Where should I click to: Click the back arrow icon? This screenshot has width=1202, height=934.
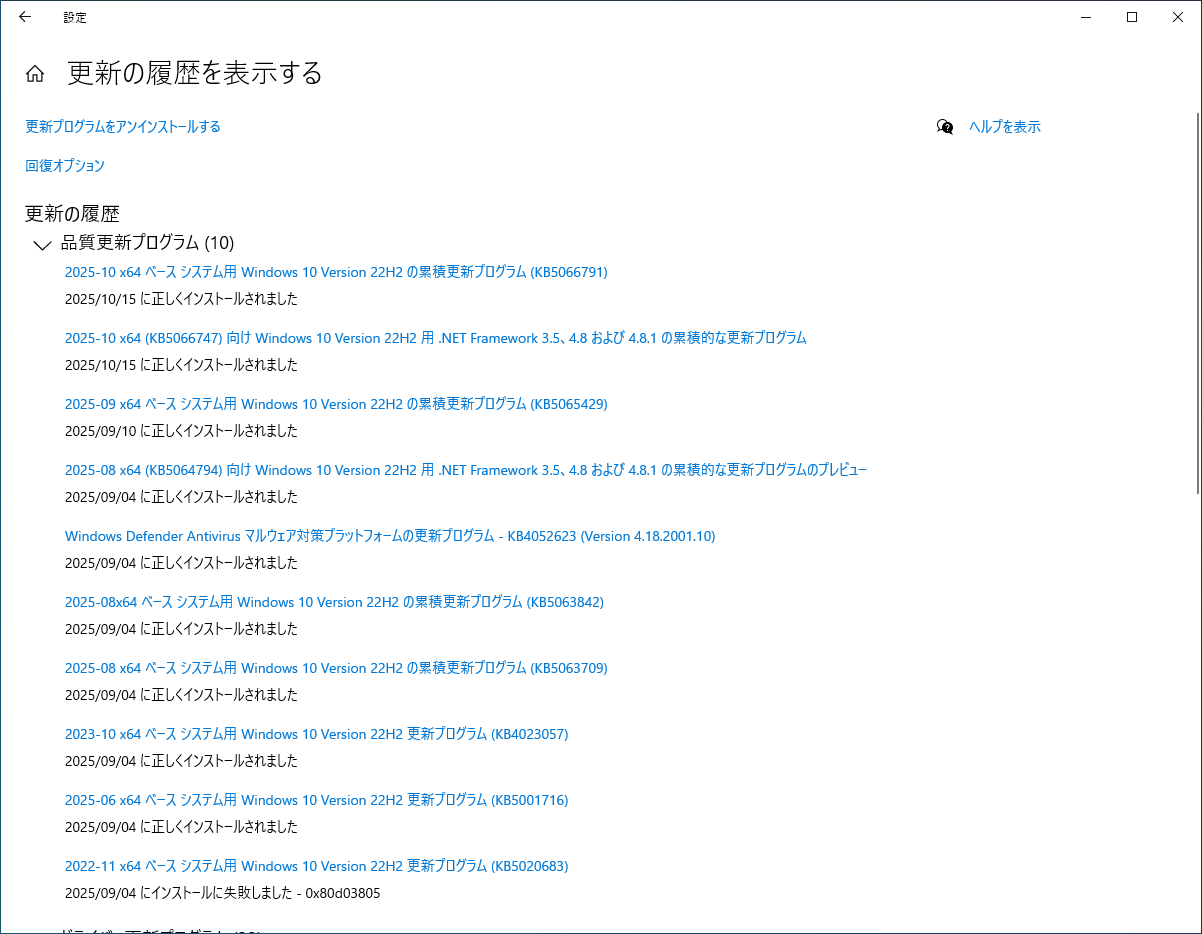[x=25, y=17]
